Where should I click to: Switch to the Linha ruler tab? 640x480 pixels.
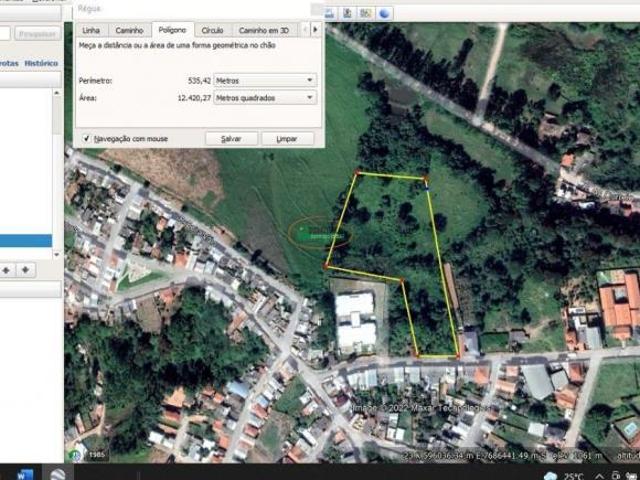pyautogui.click(x=91, y=31)
